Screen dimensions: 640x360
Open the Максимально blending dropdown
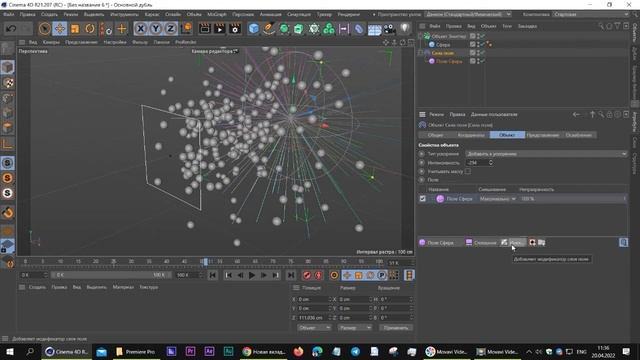click(497, 199)
